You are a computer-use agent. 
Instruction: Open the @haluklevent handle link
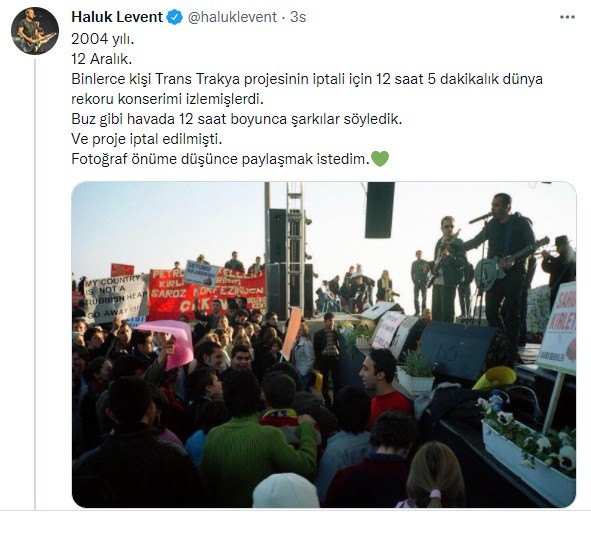pyautogui.click(x=232, y=17)
